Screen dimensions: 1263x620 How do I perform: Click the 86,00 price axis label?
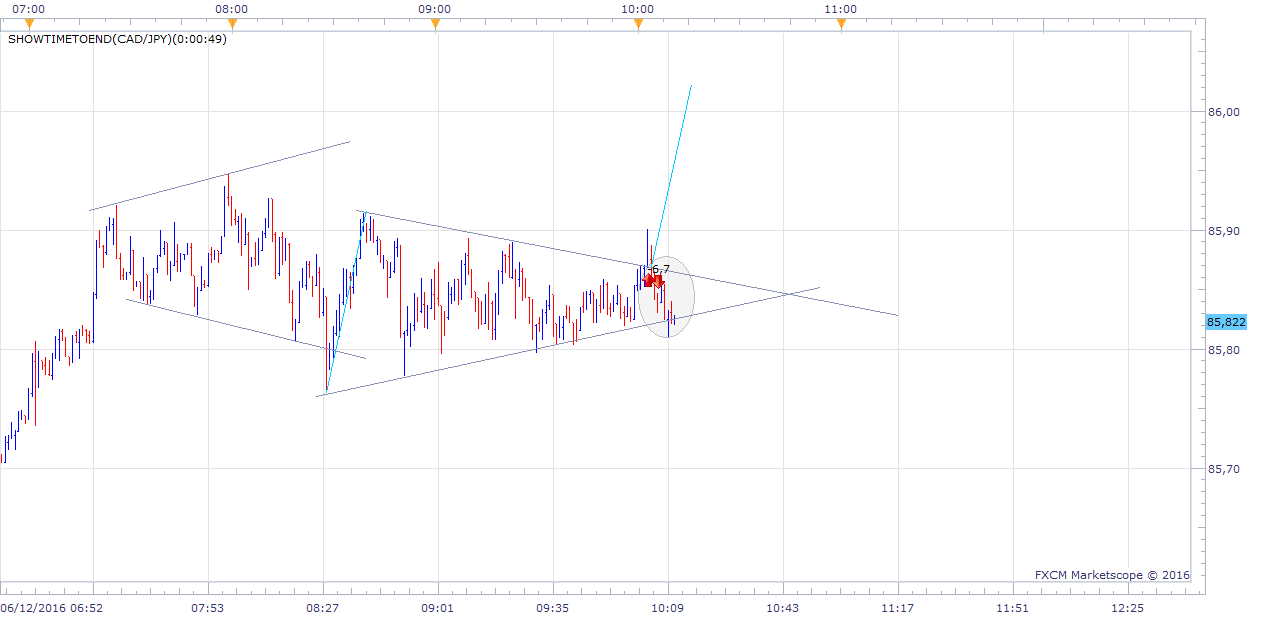[1225, 112]
